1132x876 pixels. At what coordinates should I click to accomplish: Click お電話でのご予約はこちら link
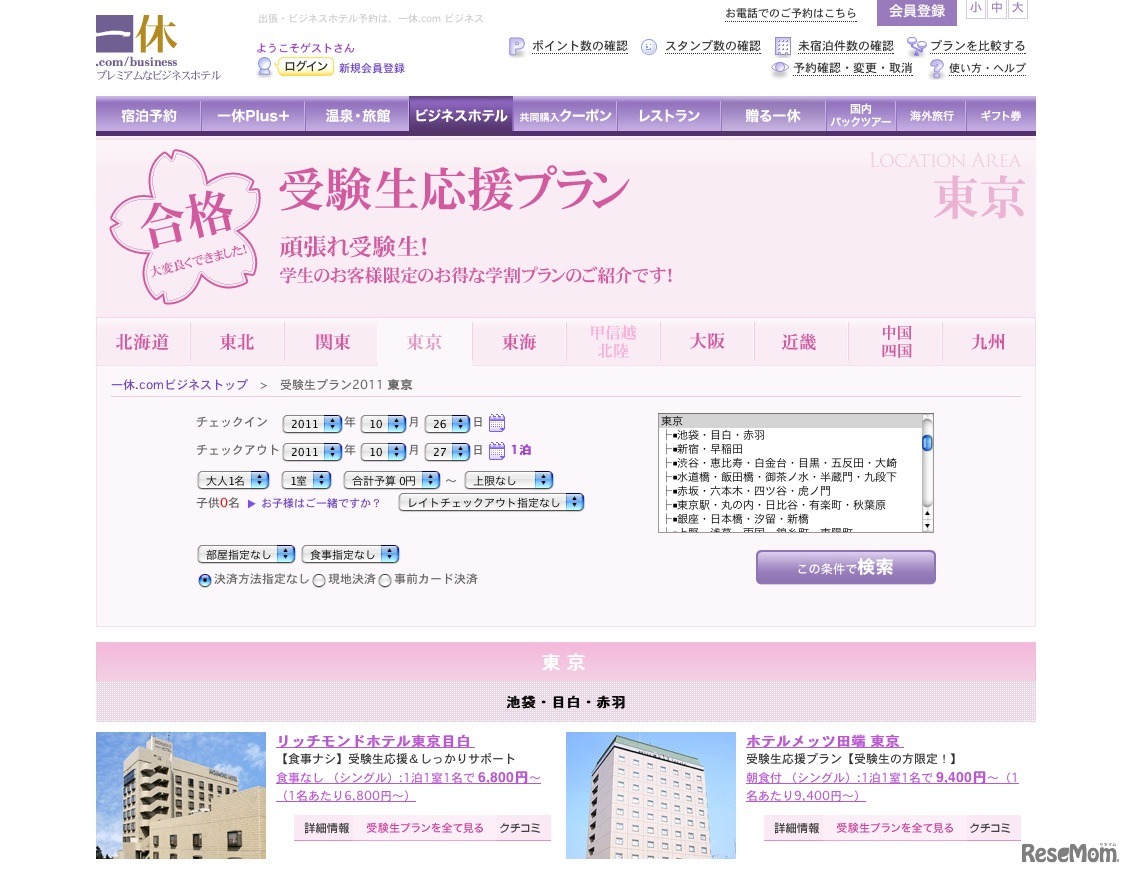[791, 13]
